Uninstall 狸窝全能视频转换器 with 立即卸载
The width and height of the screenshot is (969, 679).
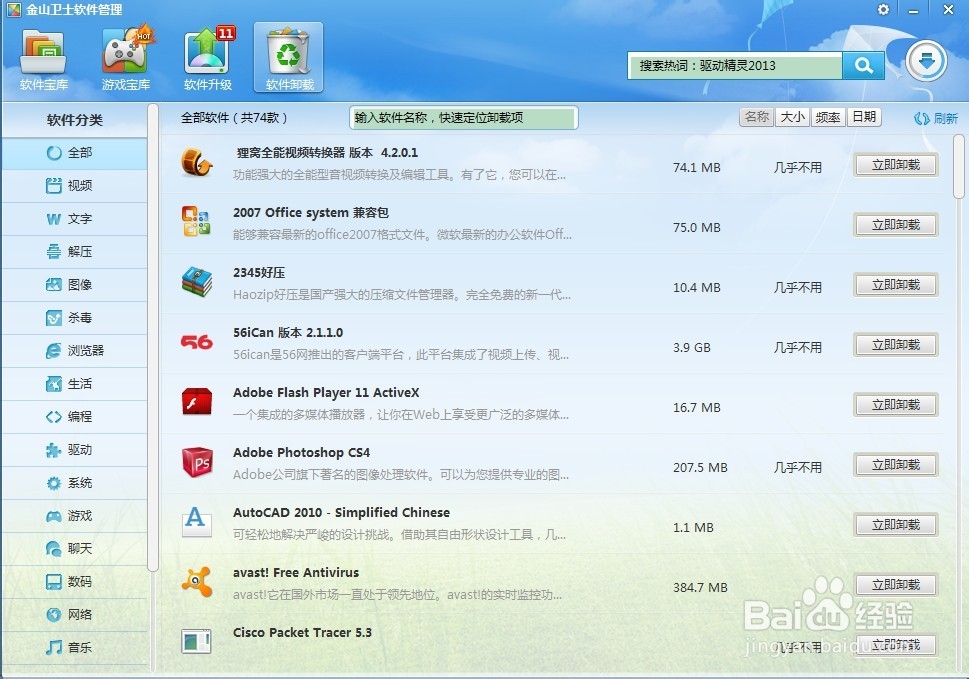point(895,165)
